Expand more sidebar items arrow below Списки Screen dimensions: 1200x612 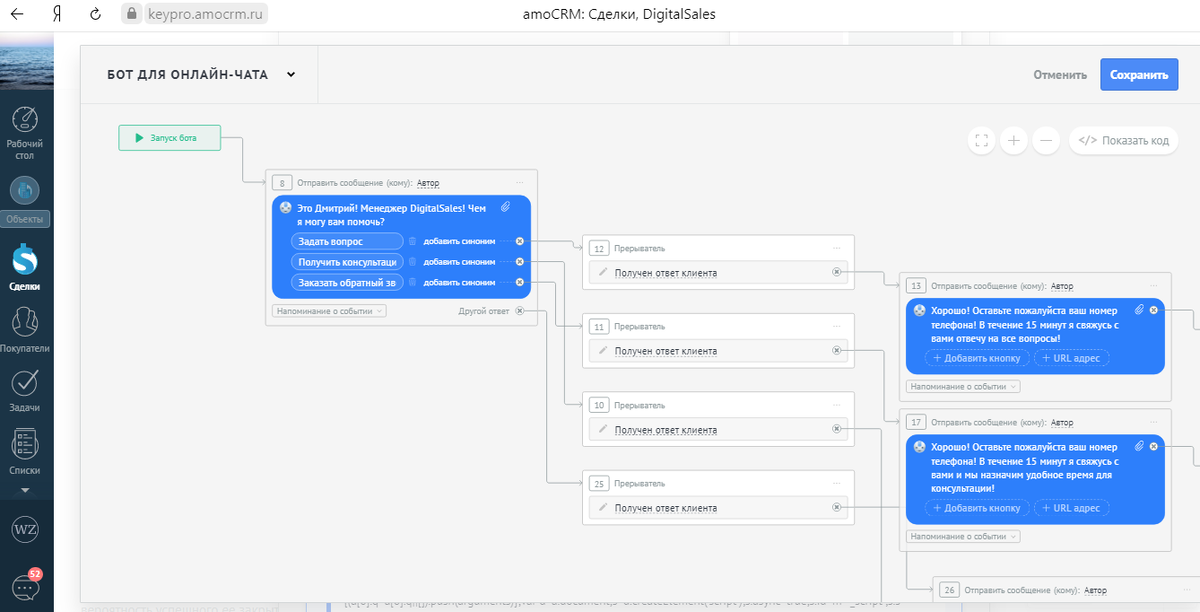tap(25, 491)
